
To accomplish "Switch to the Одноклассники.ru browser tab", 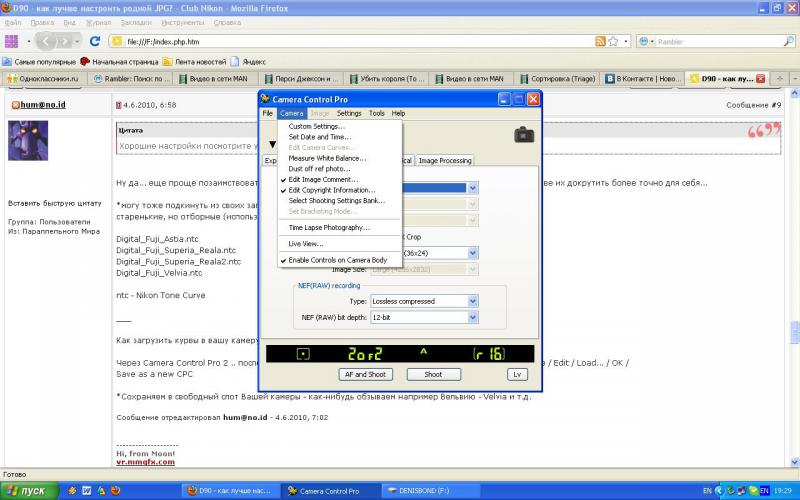I will (x=44, y=79).
